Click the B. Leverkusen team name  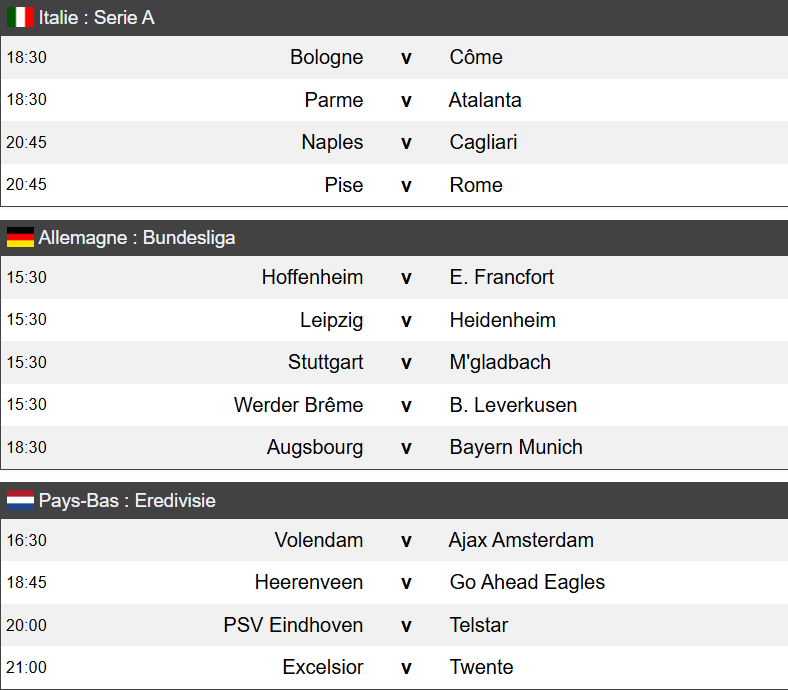coord(513,405)
